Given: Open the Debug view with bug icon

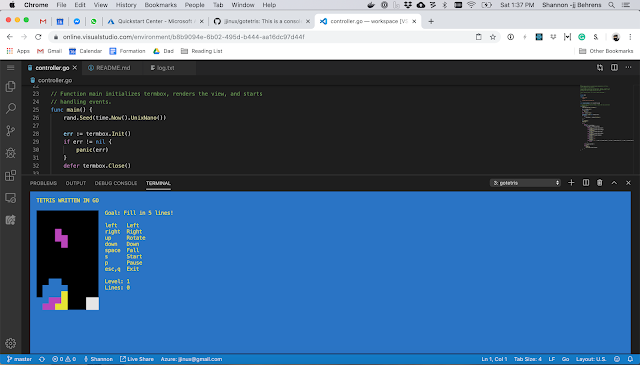Looking at the screenshot, I should point(11,153).
